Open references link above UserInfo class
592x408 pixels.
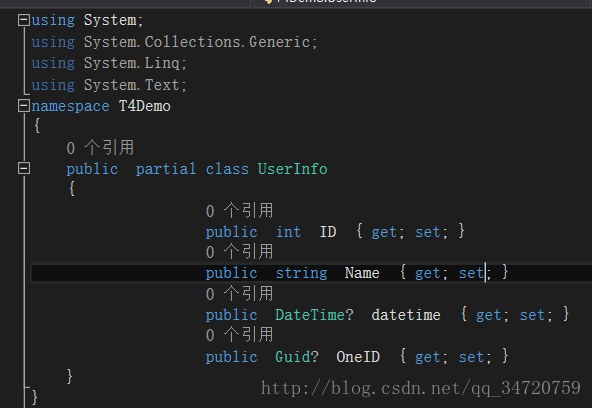pos(100,148)
